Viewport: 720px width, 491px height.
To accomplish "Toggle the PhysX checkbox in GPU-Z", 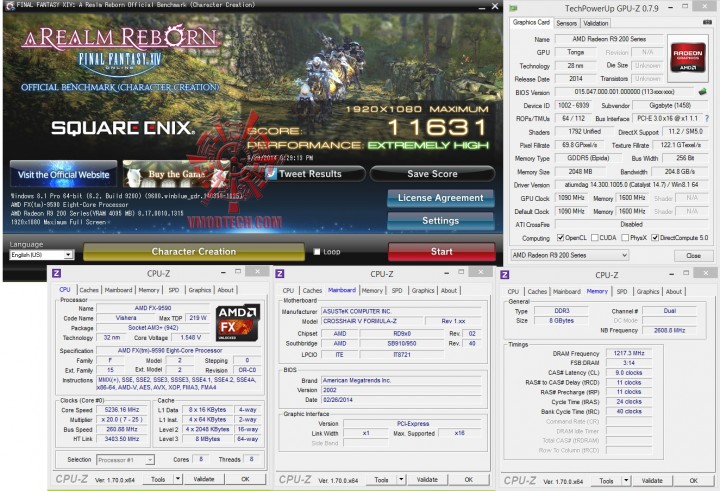I will point(625,237).
